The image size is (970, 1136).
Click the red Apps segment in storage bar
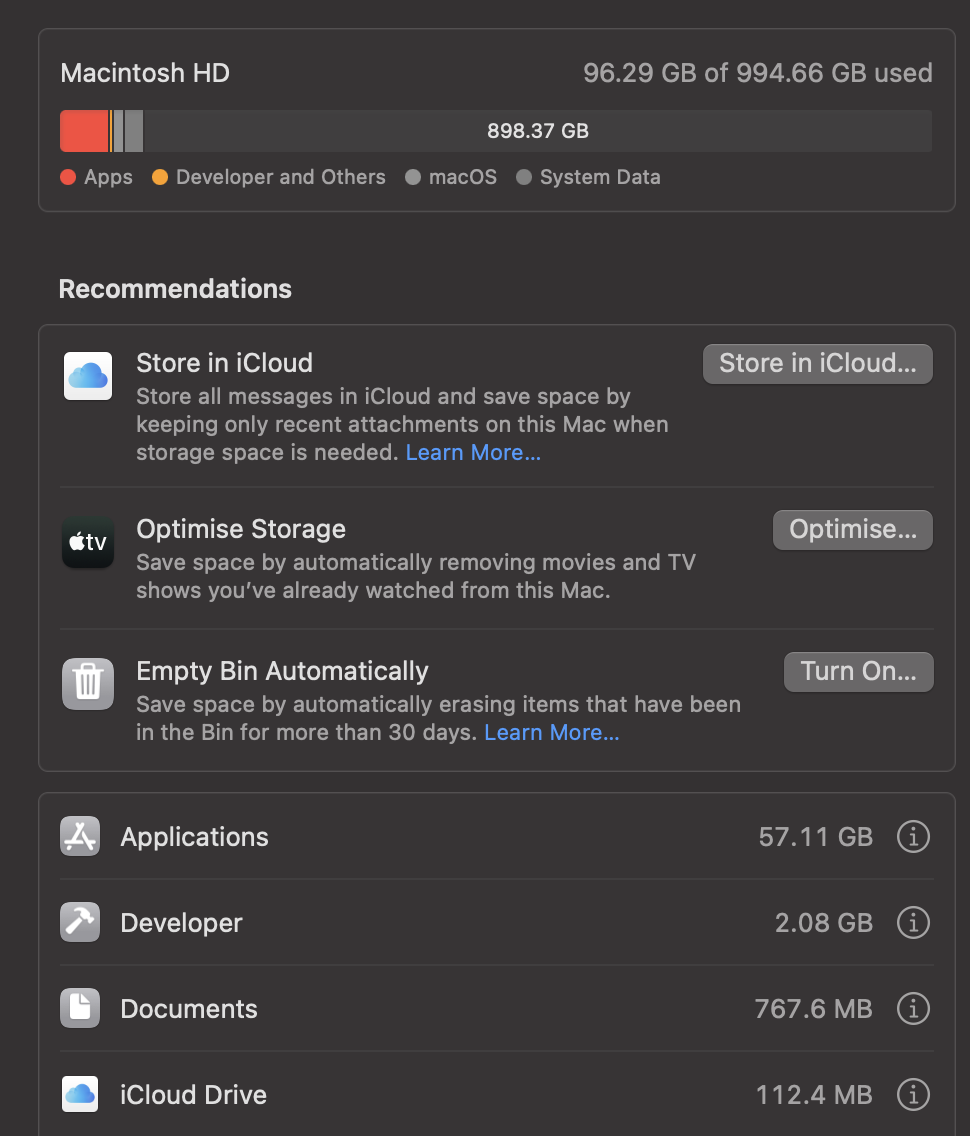click(x=83, y=131)
